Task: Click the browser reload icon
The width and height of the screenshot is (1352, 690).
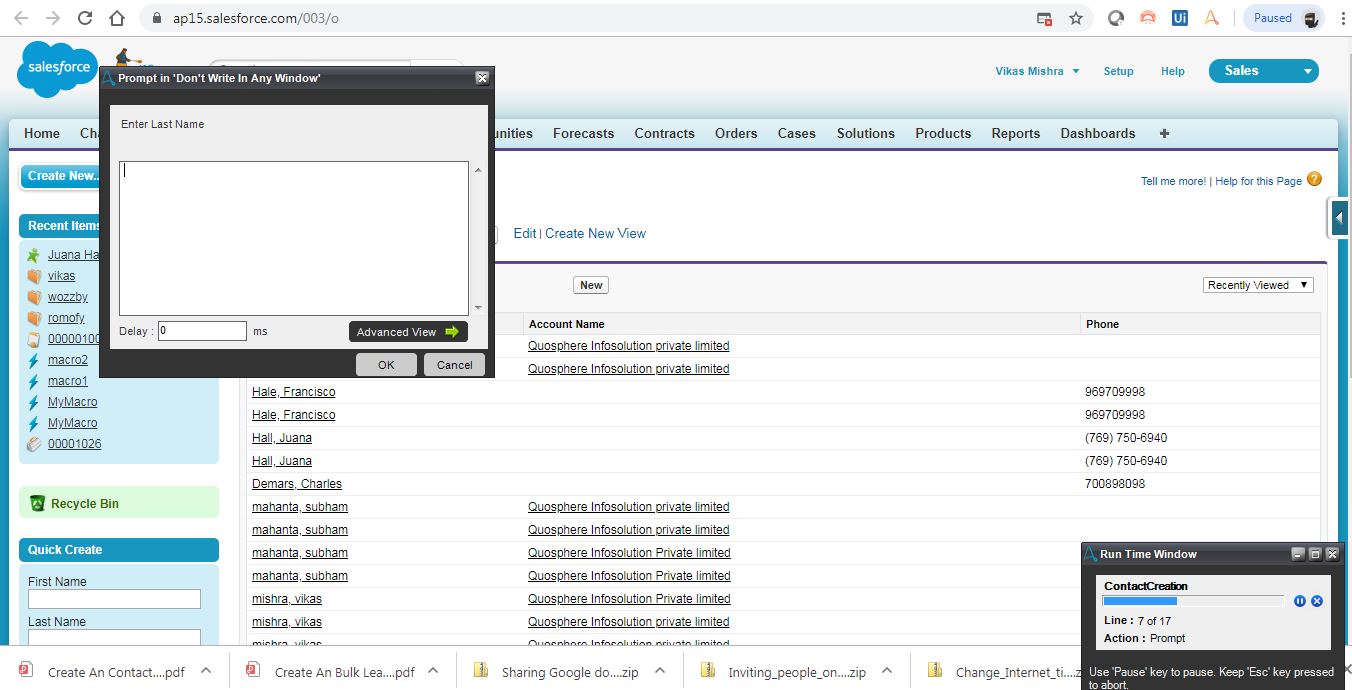Action: pos(85,18)
